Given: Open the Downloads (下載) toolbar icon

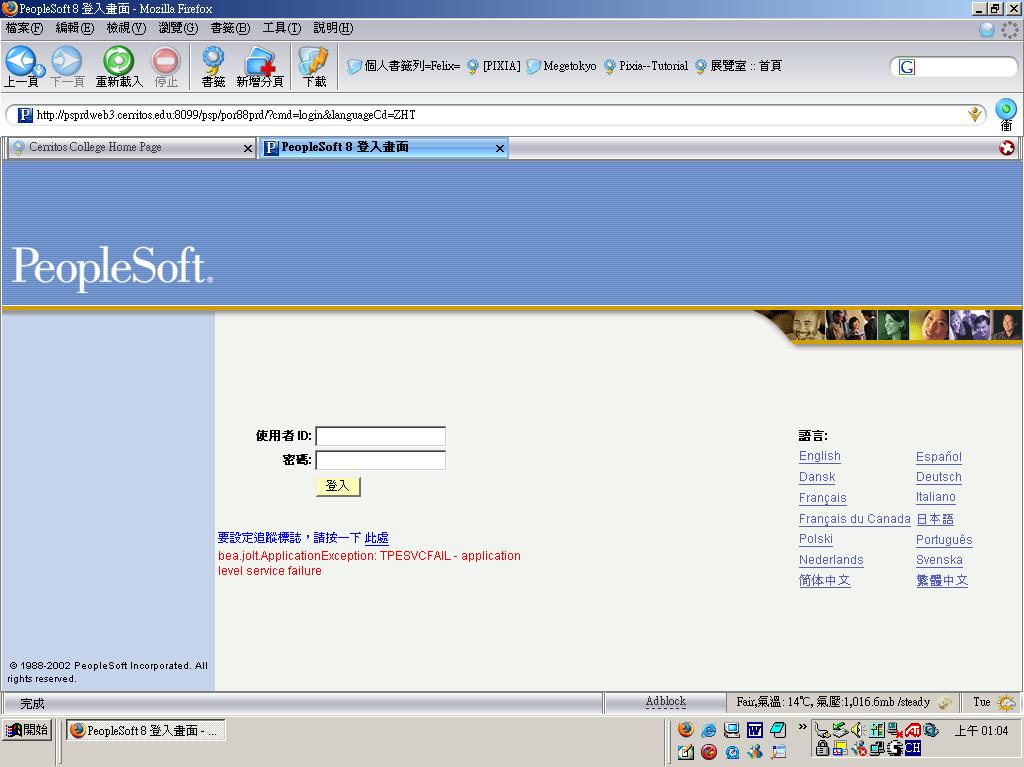Looking at the screenshot, I should (314, 63).
